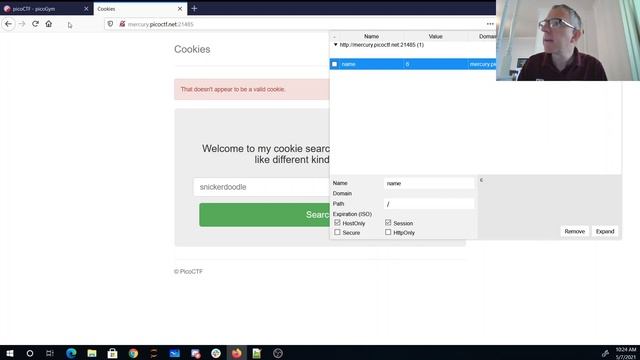Switch to Firefox in the taskbar

pos(236,353)
